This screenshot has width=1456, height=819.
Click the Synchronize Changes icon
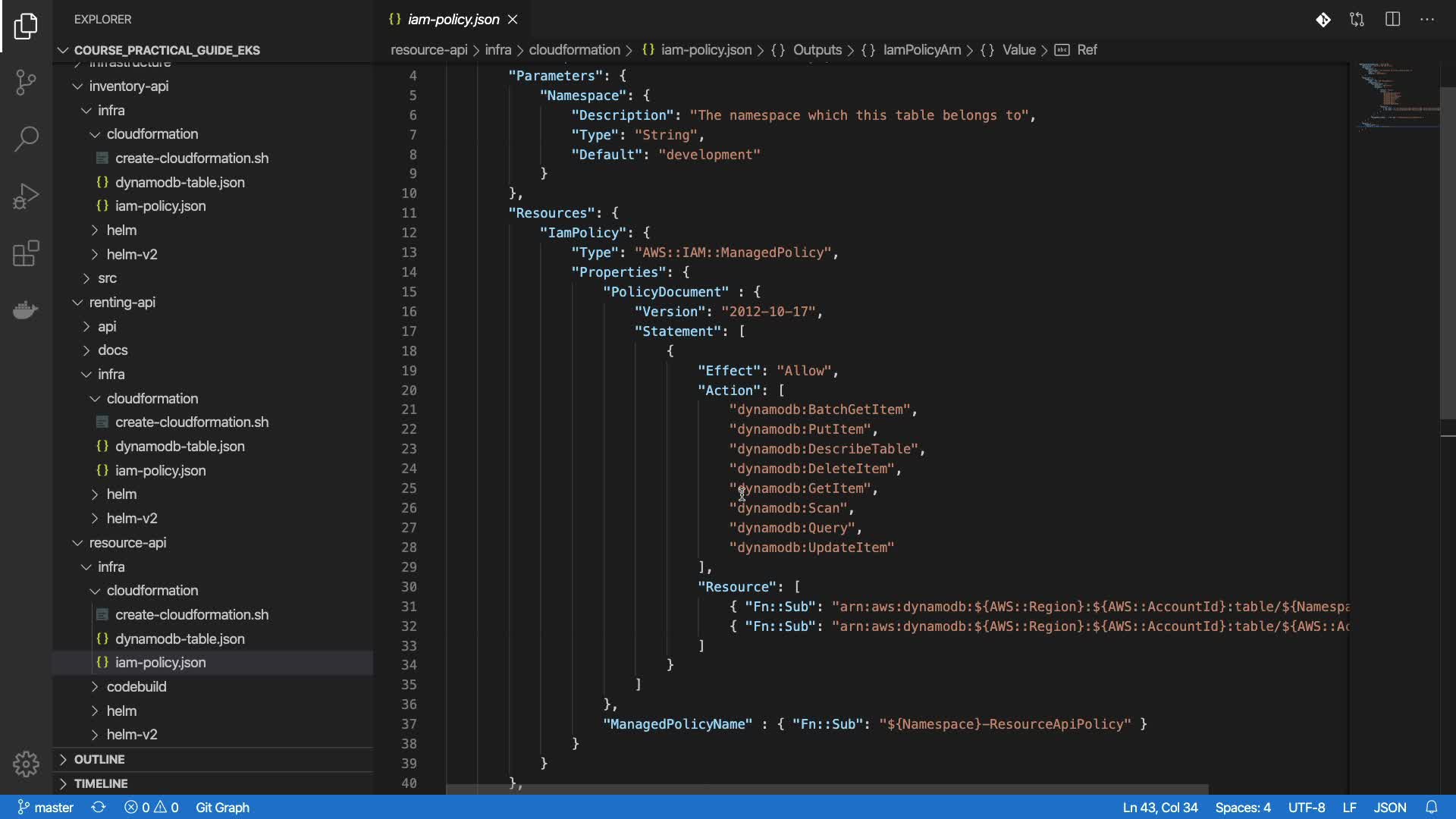(99, 808)
